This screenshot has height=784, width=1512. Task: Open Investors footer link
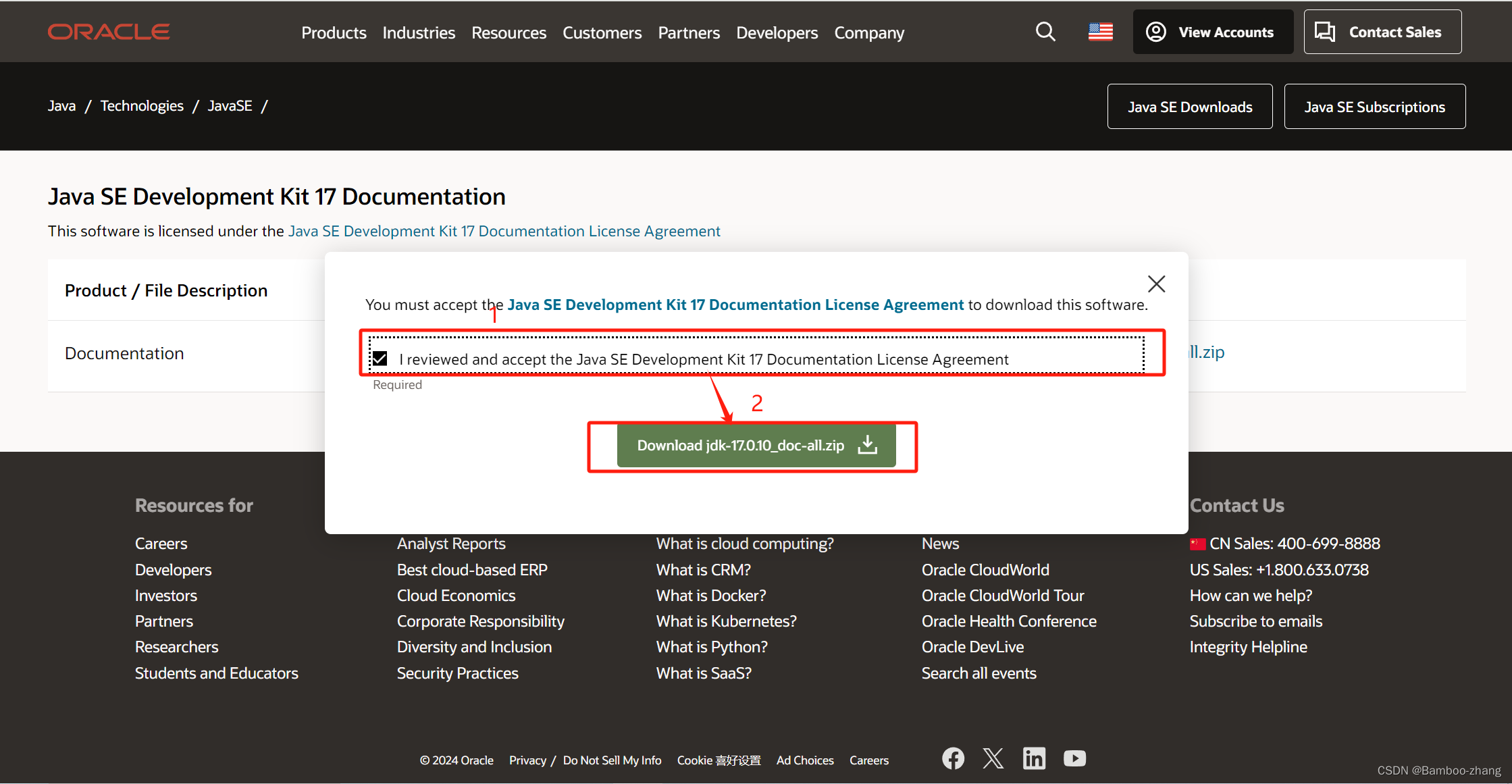tap(166, 596)
